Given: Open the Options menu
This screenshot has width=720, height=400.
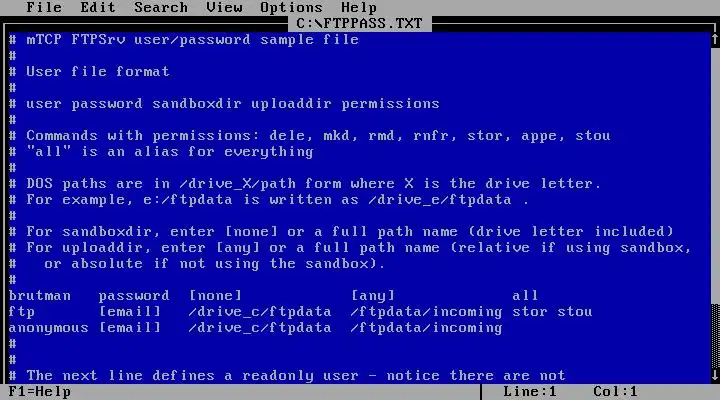Looking at the screenshot, I should point(291,7).
